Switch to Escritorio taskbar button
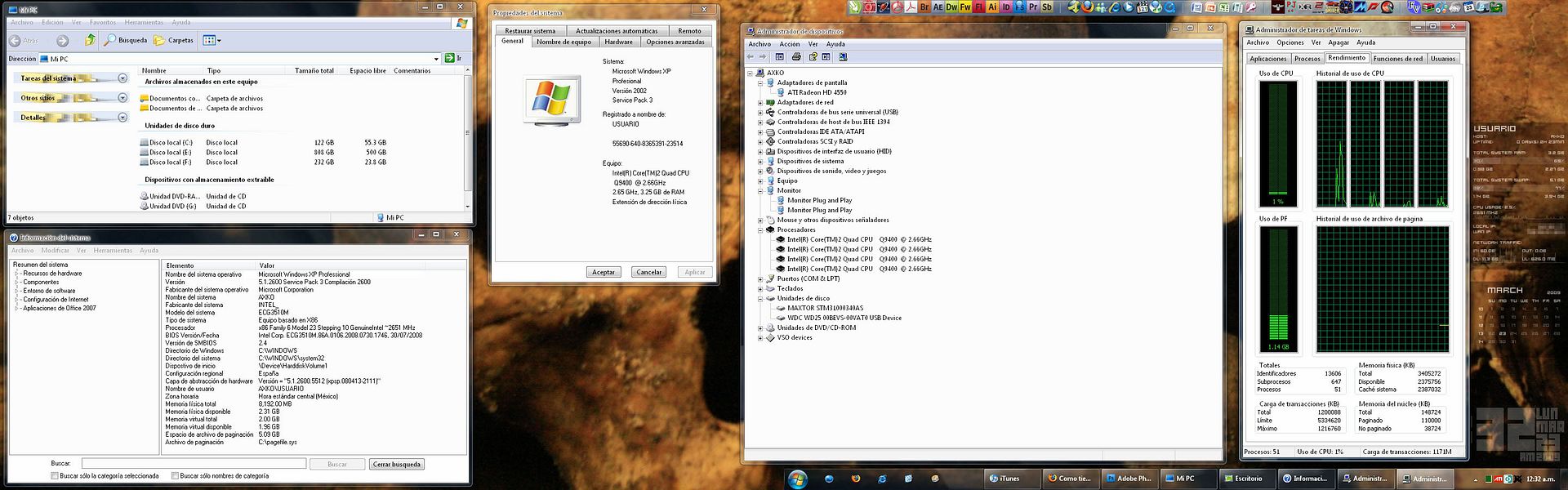 point(1247,479)
